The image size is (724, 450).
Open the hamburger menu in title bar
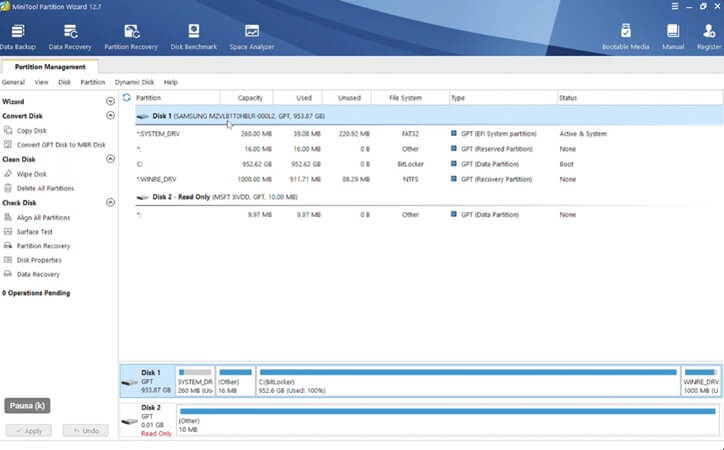(x=675, y=6)
